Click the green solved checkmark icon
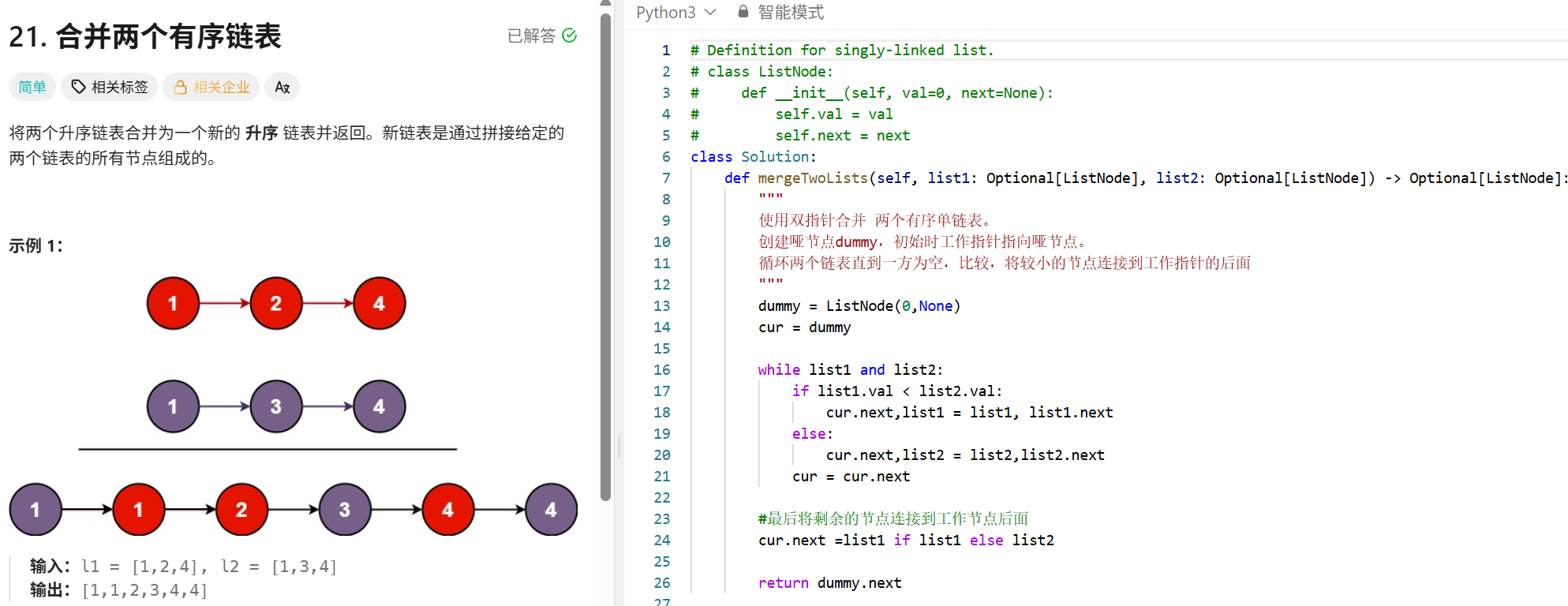This screenshot has width=1568, height=606. pyautogui.click(x=570, y=36)
